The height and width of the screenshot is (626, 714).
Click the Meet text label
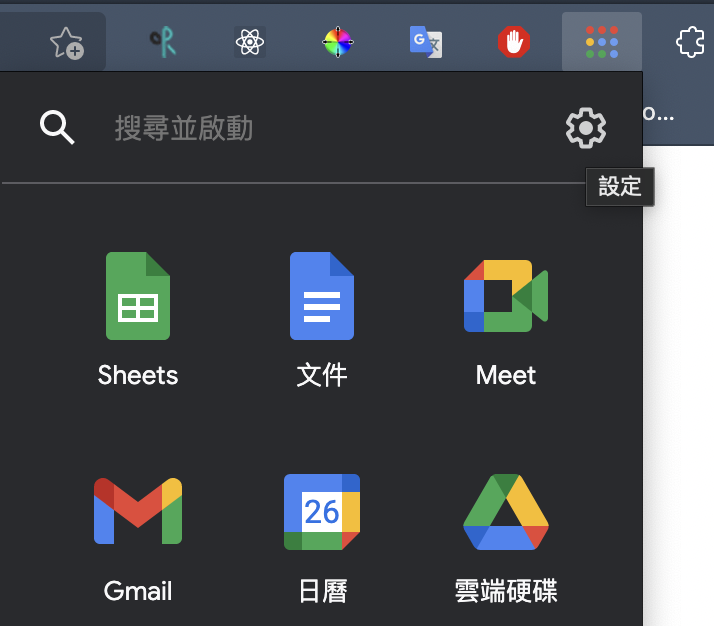click(x=506, y=375)
